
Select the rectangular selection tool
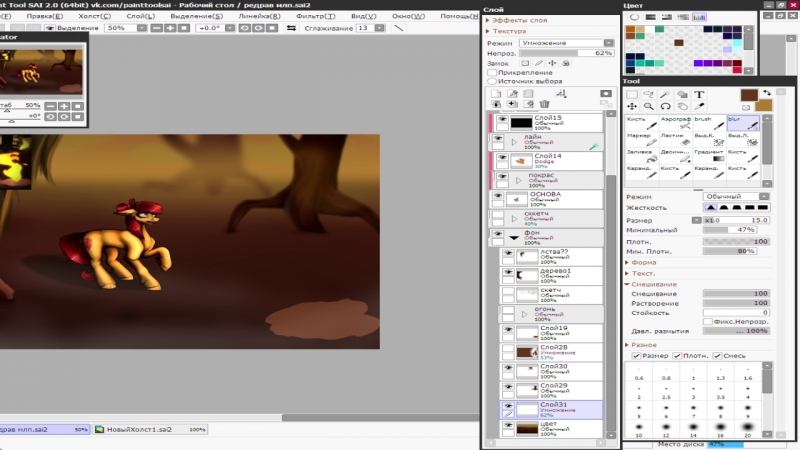632,94
